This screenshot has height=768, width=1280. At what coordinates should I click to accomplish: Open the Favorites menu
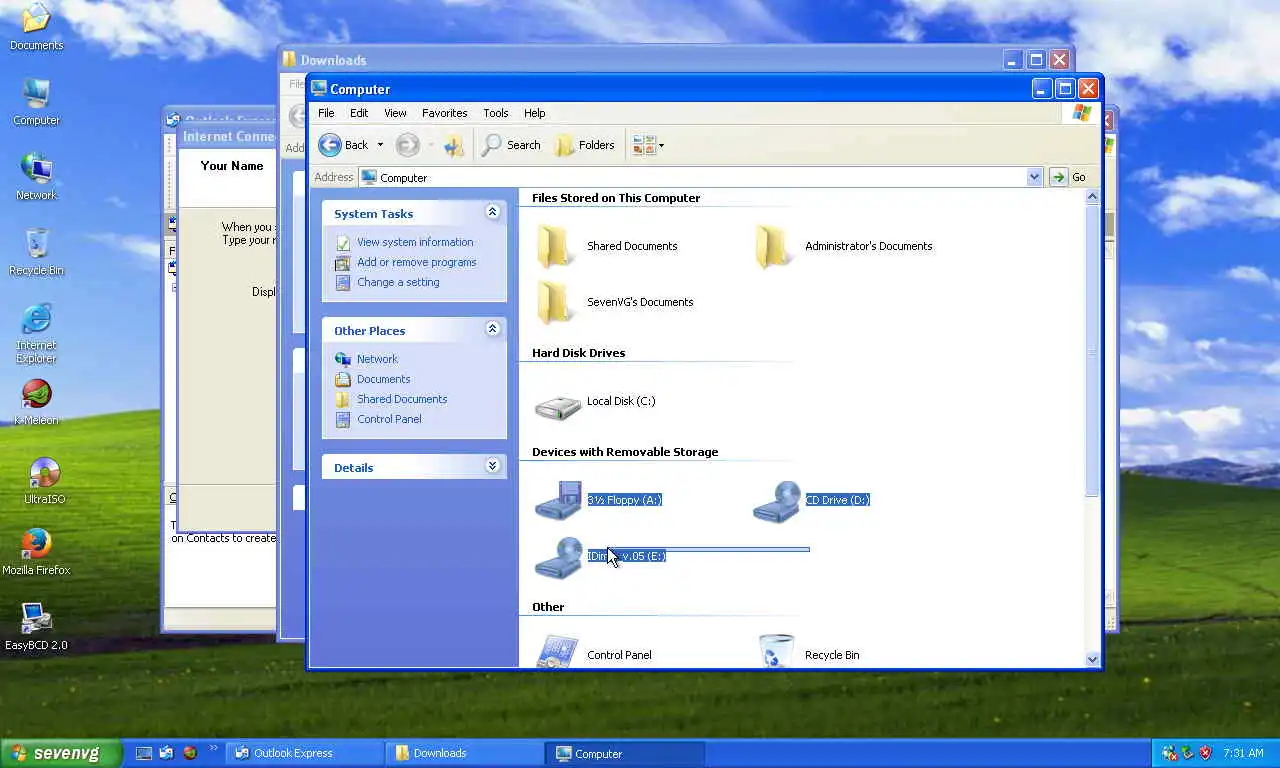[x=444, y=113]
